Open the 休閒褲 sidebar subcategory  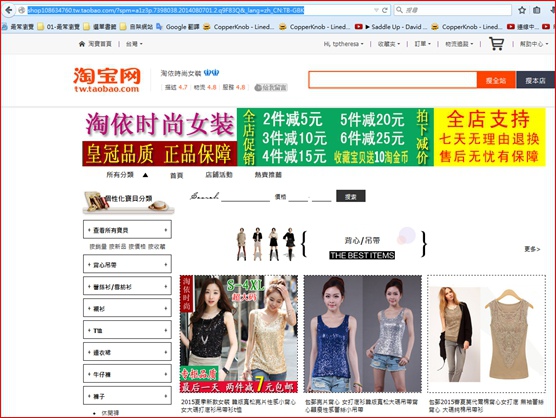click(110, 413)
